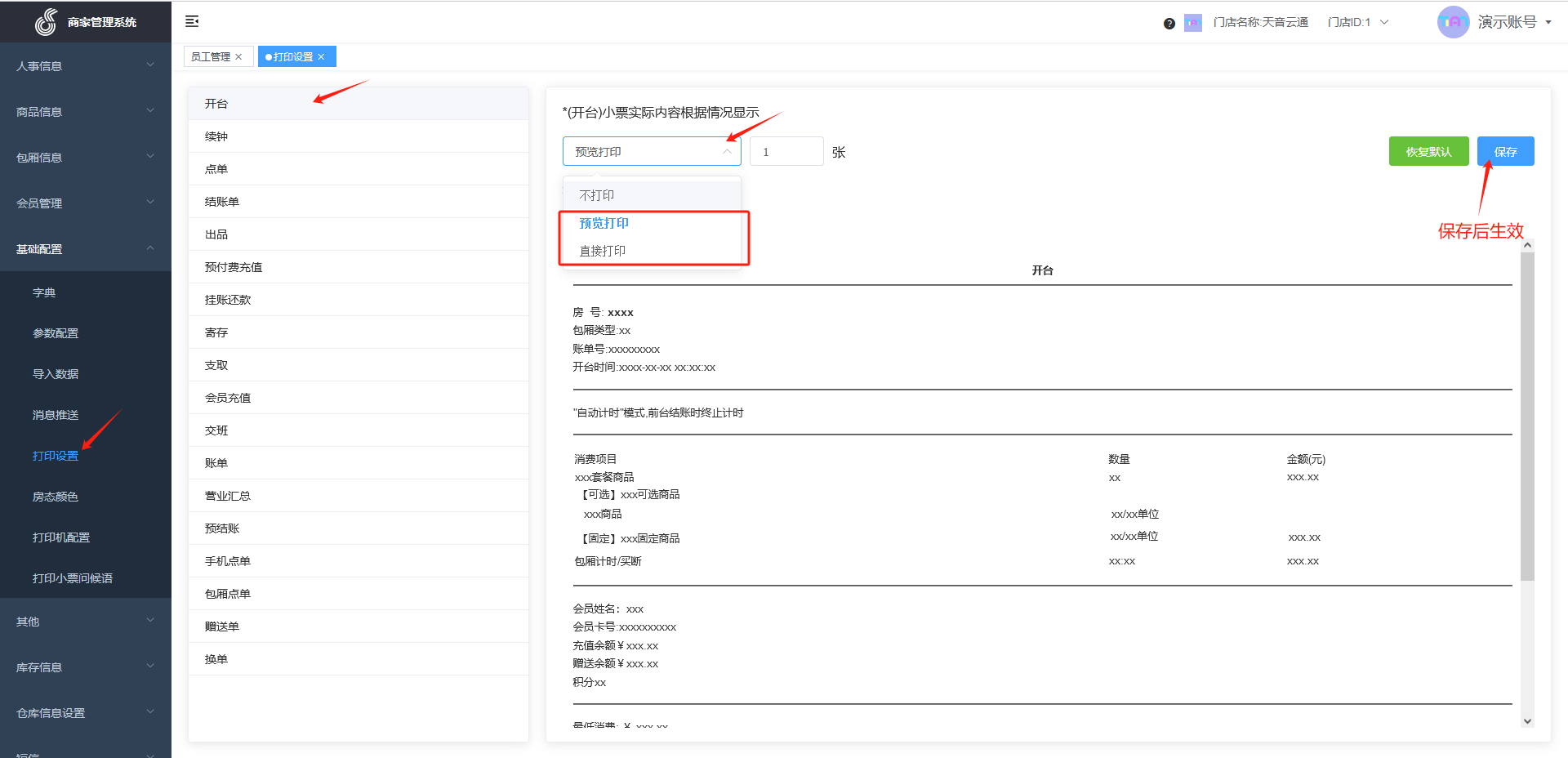
Task: Select the 换单 receipt type row
Action: click(x=359, y=659)
